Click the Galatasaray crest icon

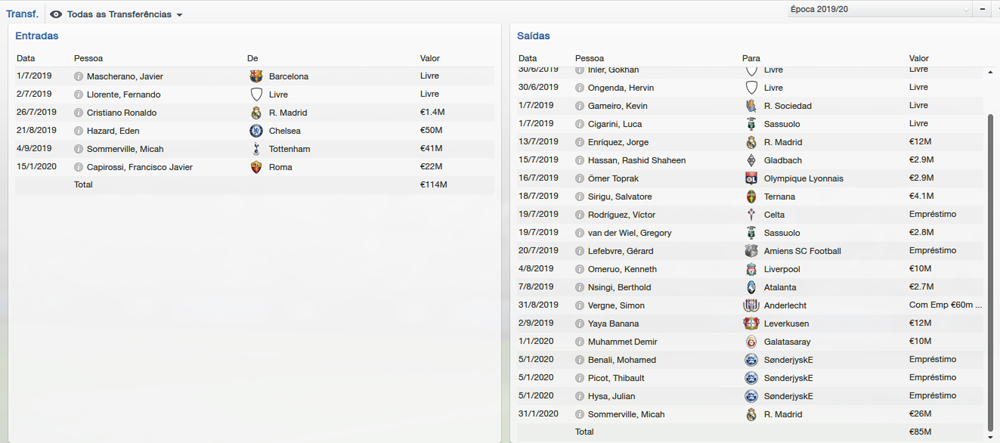click(751, 342)
